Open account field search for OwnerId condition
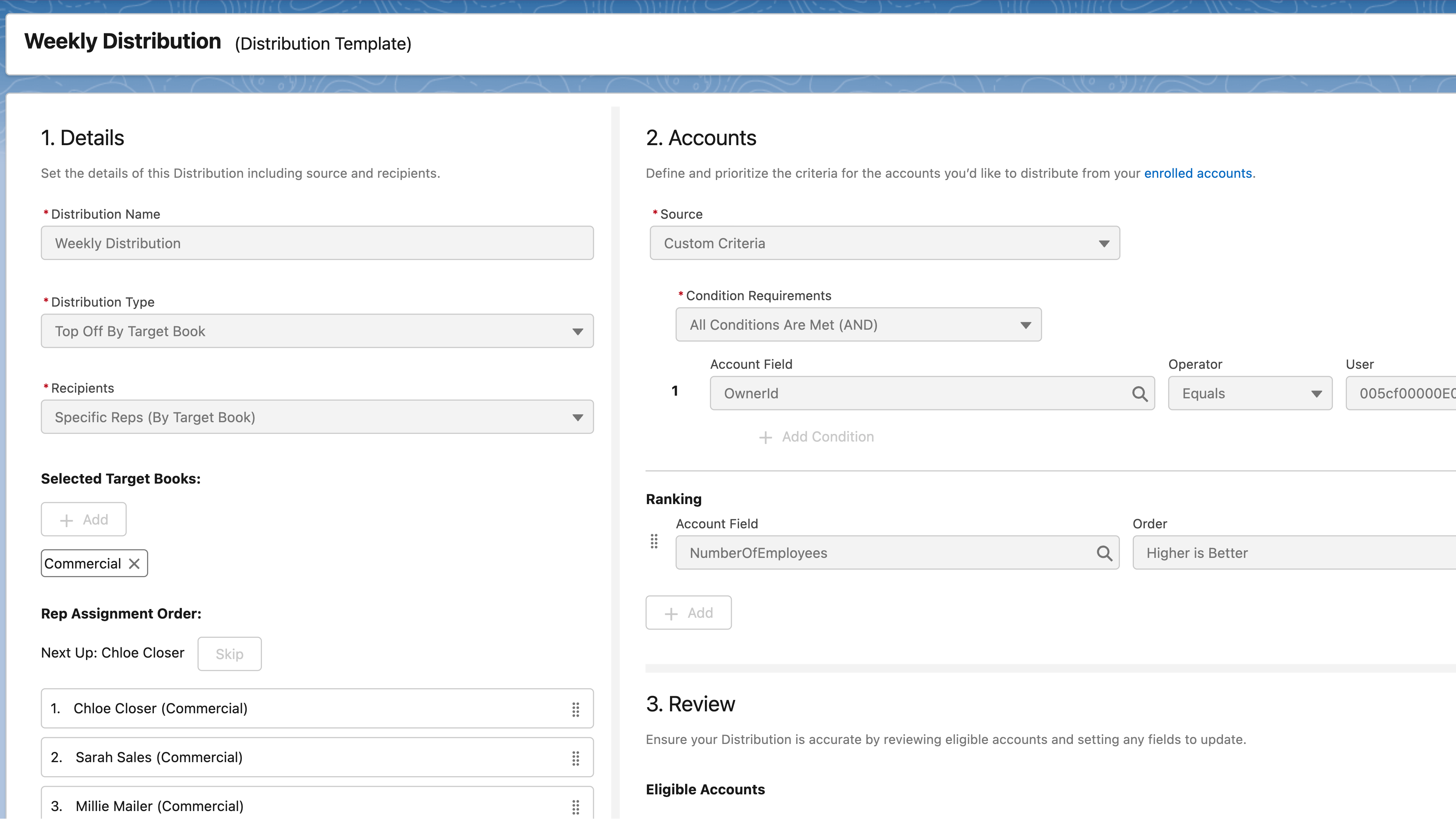This screenshot has width=1456, height=819. (1140, 393)
